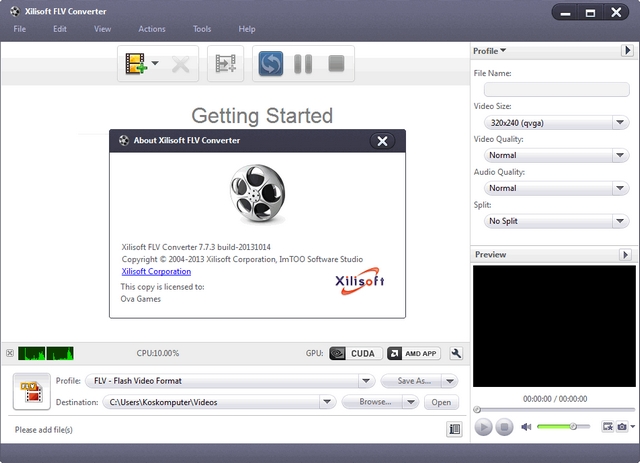Click the File Name input field
640x463 pixels.
[557, 89]
